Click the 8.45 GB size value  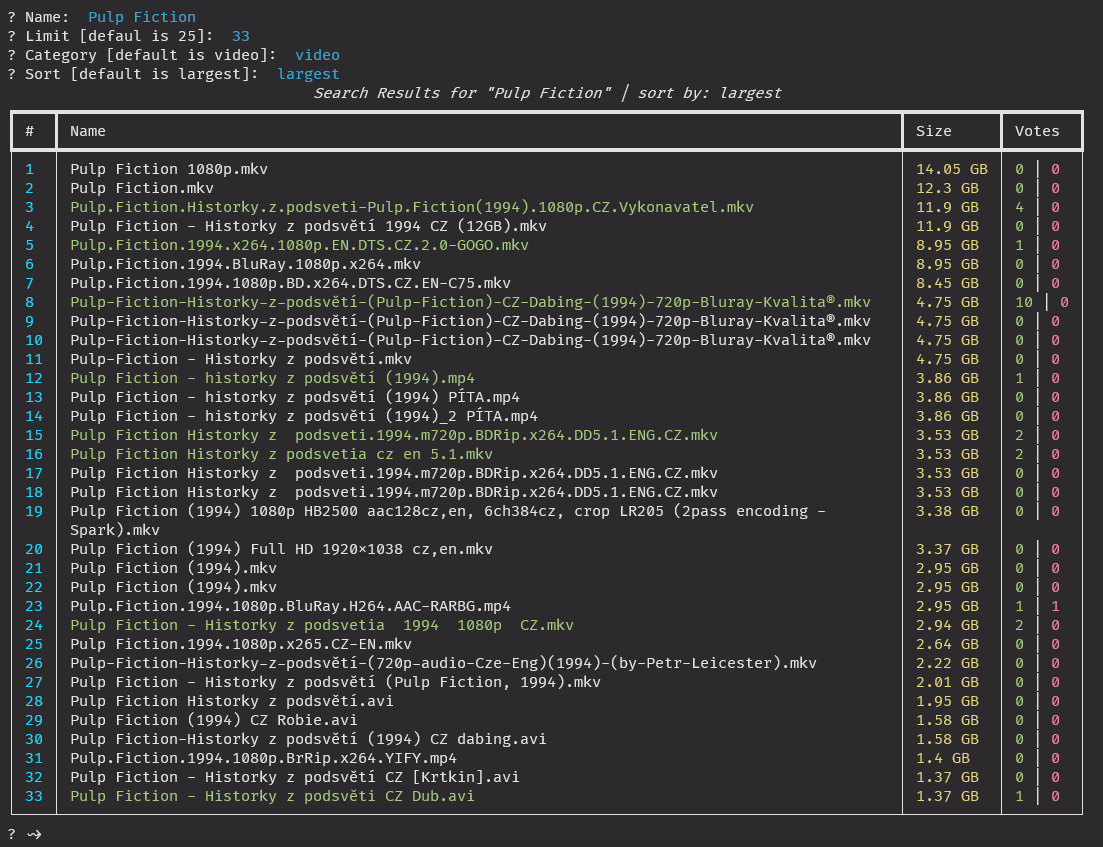947,283
